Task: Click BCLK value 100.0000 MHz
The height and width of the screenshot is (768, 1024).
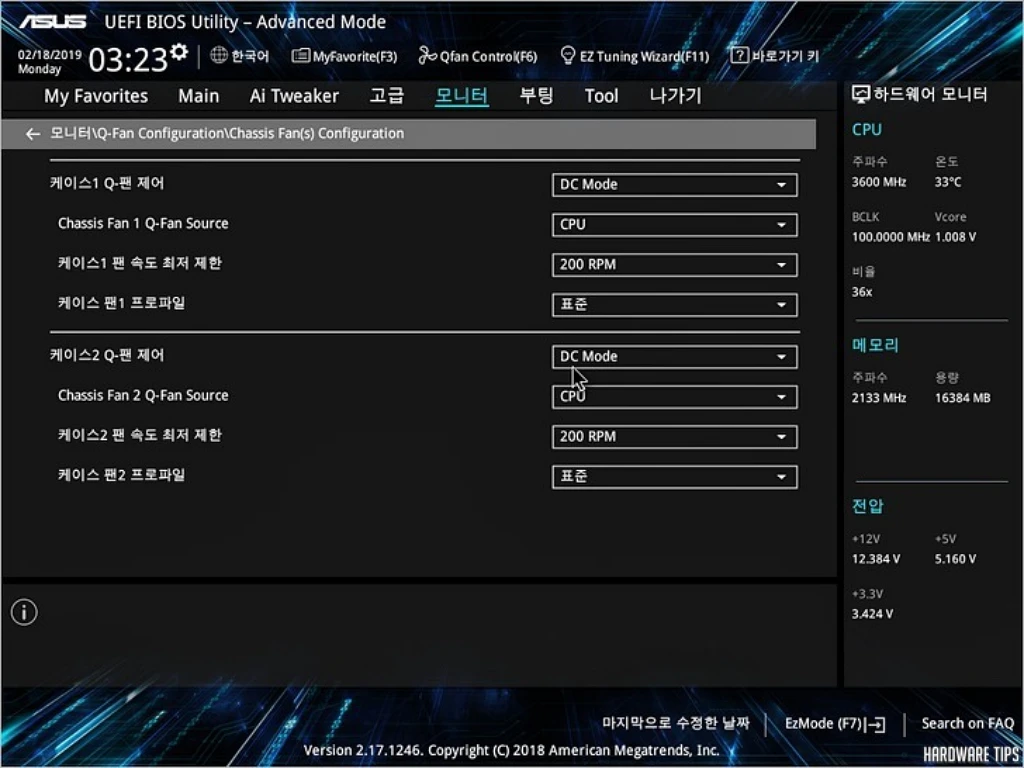Action: [x=891, y=237]
